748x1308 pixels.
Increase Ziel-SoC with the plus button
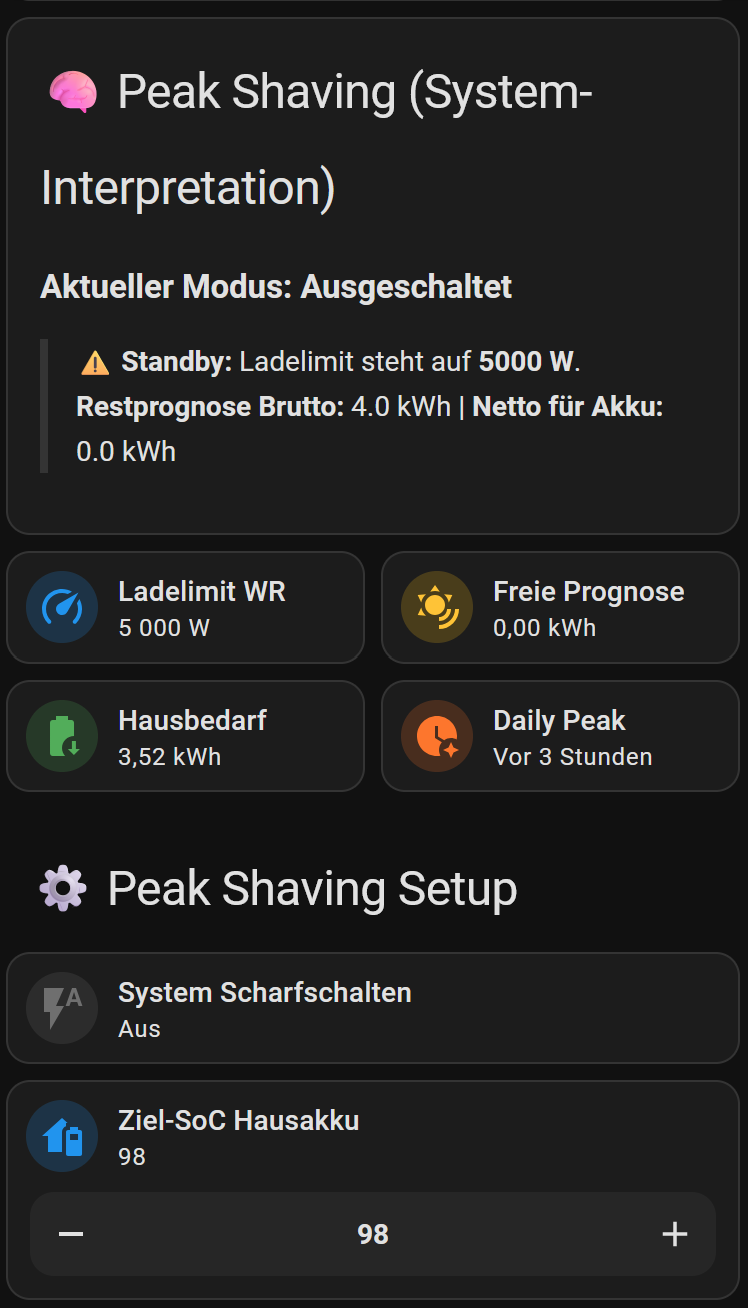[x=675, y=1234]
